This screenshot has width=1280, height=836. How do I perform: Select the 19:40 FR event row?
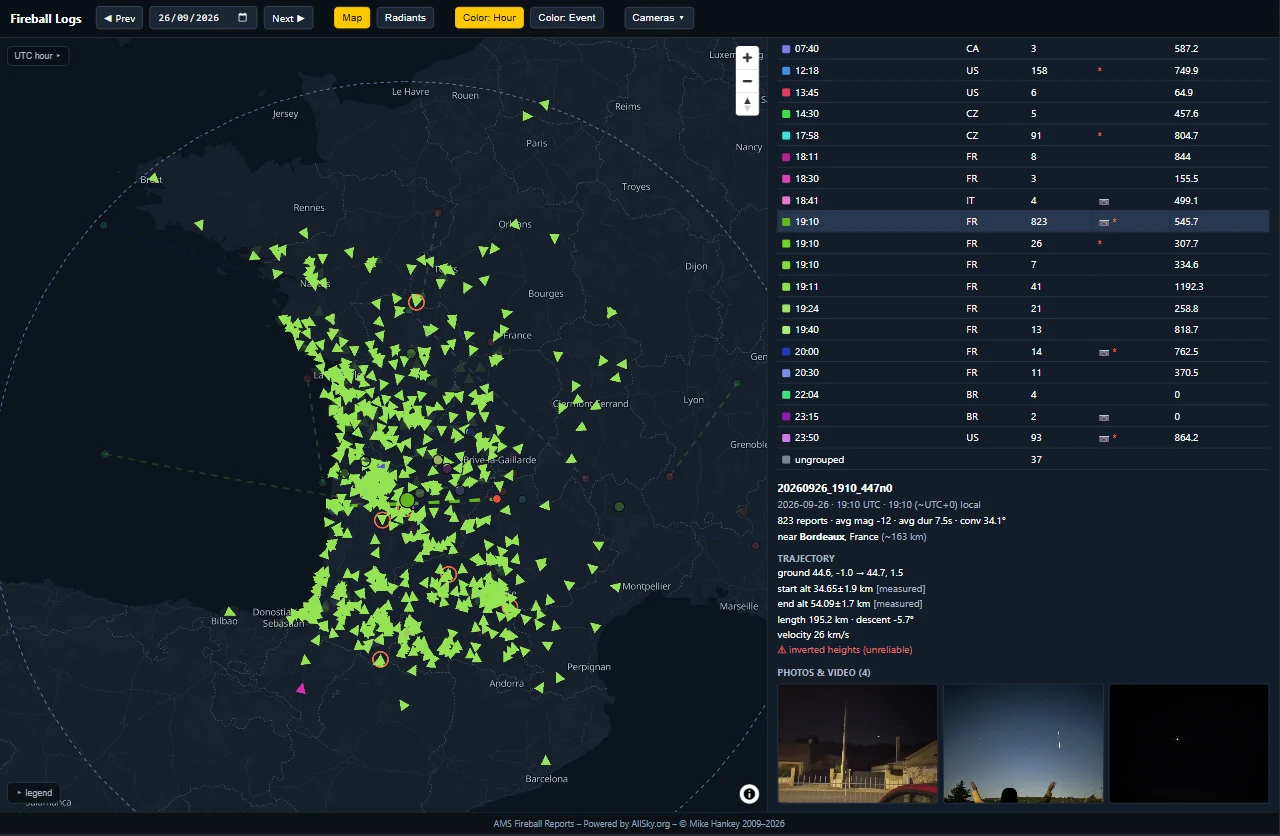point(1023,330)
